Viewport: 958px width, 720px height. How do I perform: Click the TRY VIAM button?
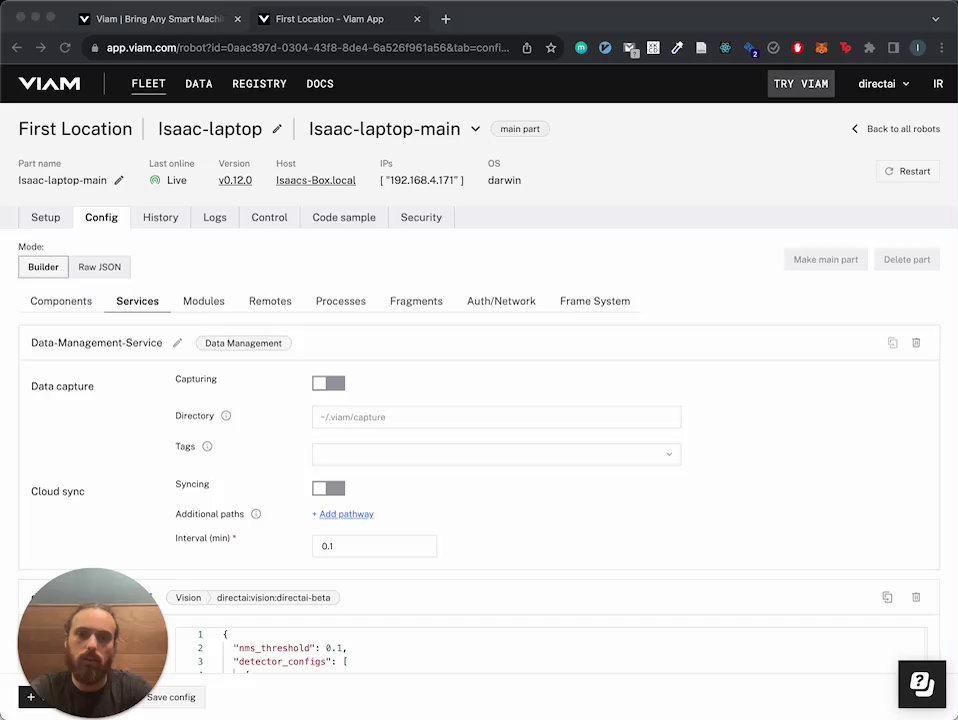pyautogui.click(x=801, y=84)
